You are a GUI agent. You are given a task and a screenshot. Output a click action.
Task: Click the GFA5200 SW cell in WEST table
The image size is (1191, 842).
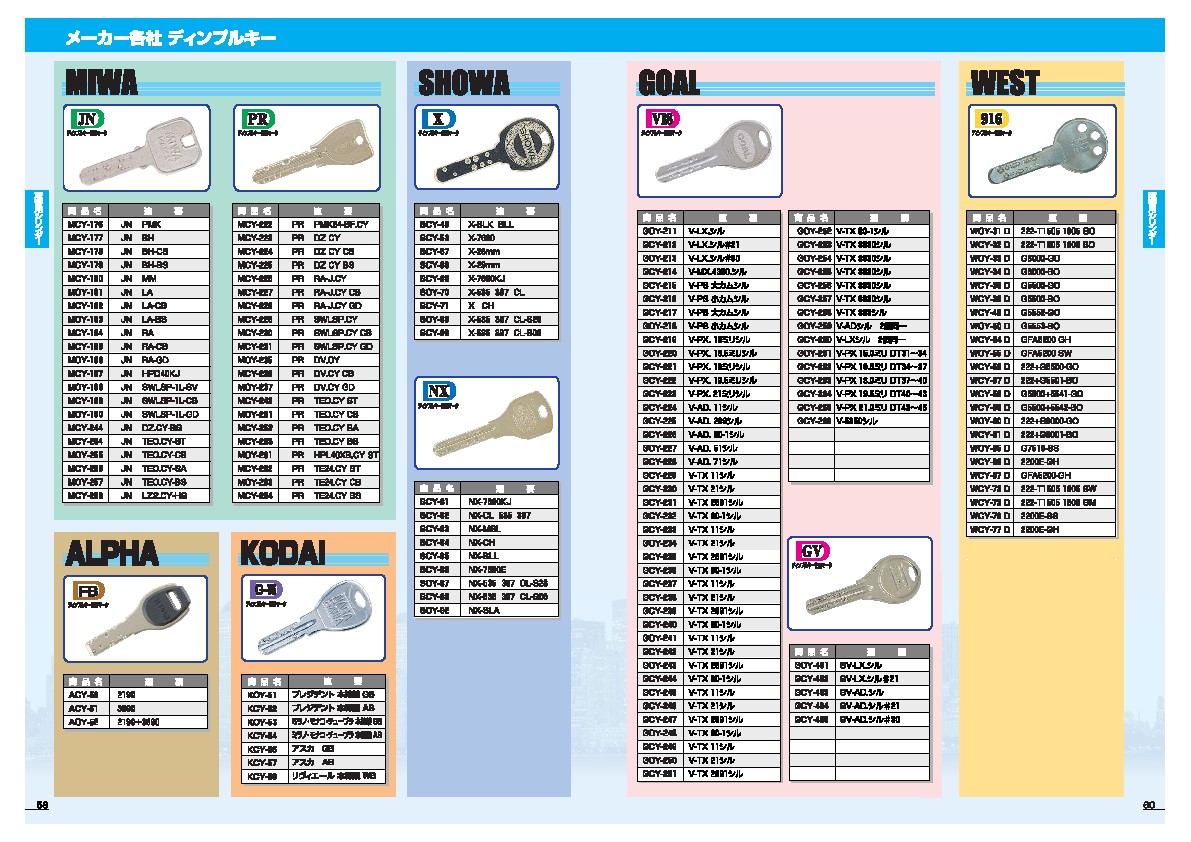[1065, 353]
